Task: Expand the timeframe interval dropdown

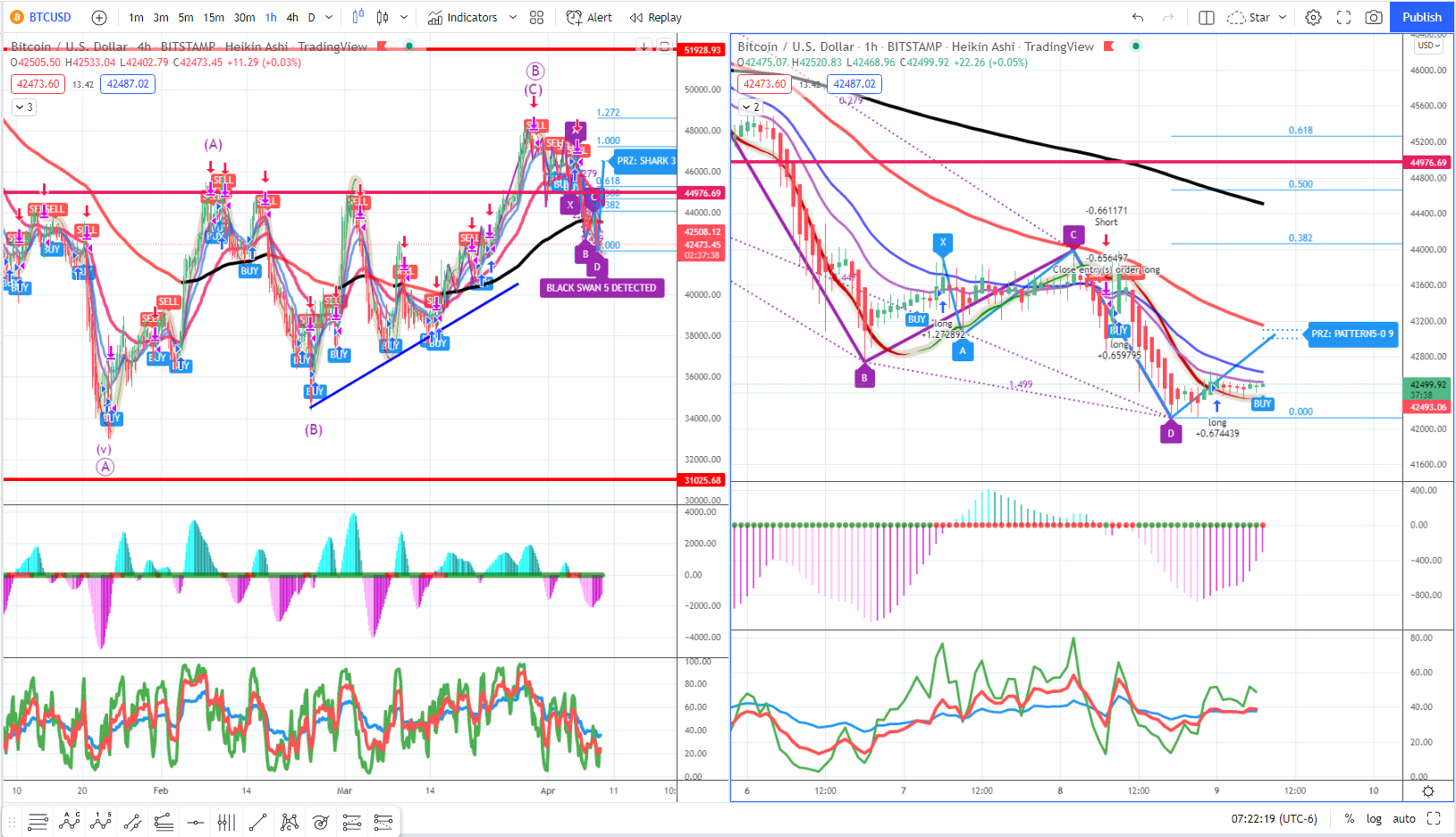Action: (329, 17)
